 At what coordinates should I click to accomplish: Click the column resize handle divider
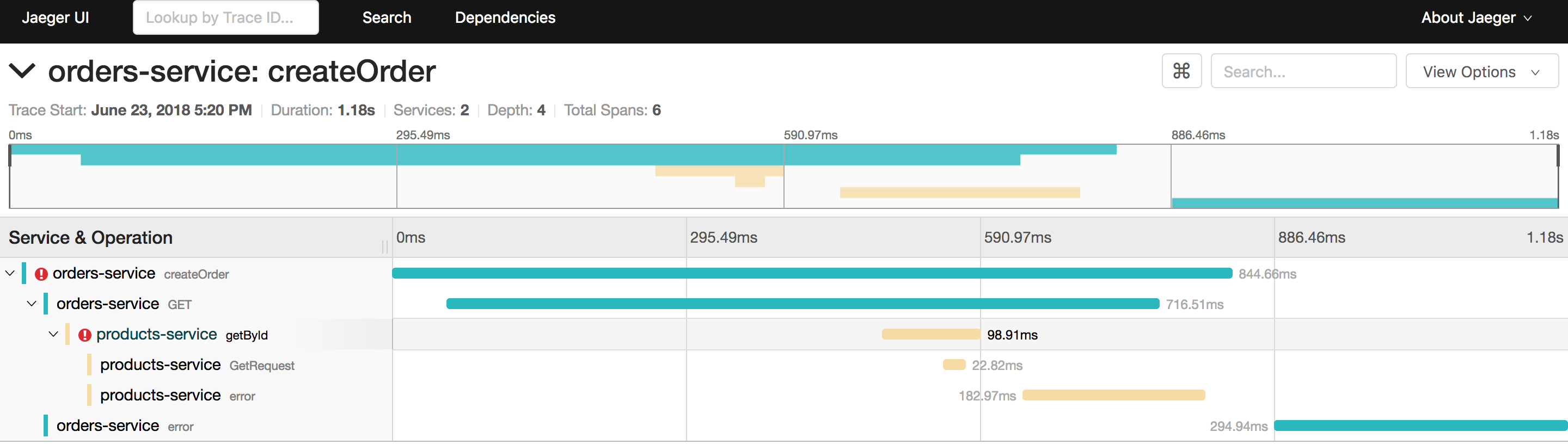point(385,246)
